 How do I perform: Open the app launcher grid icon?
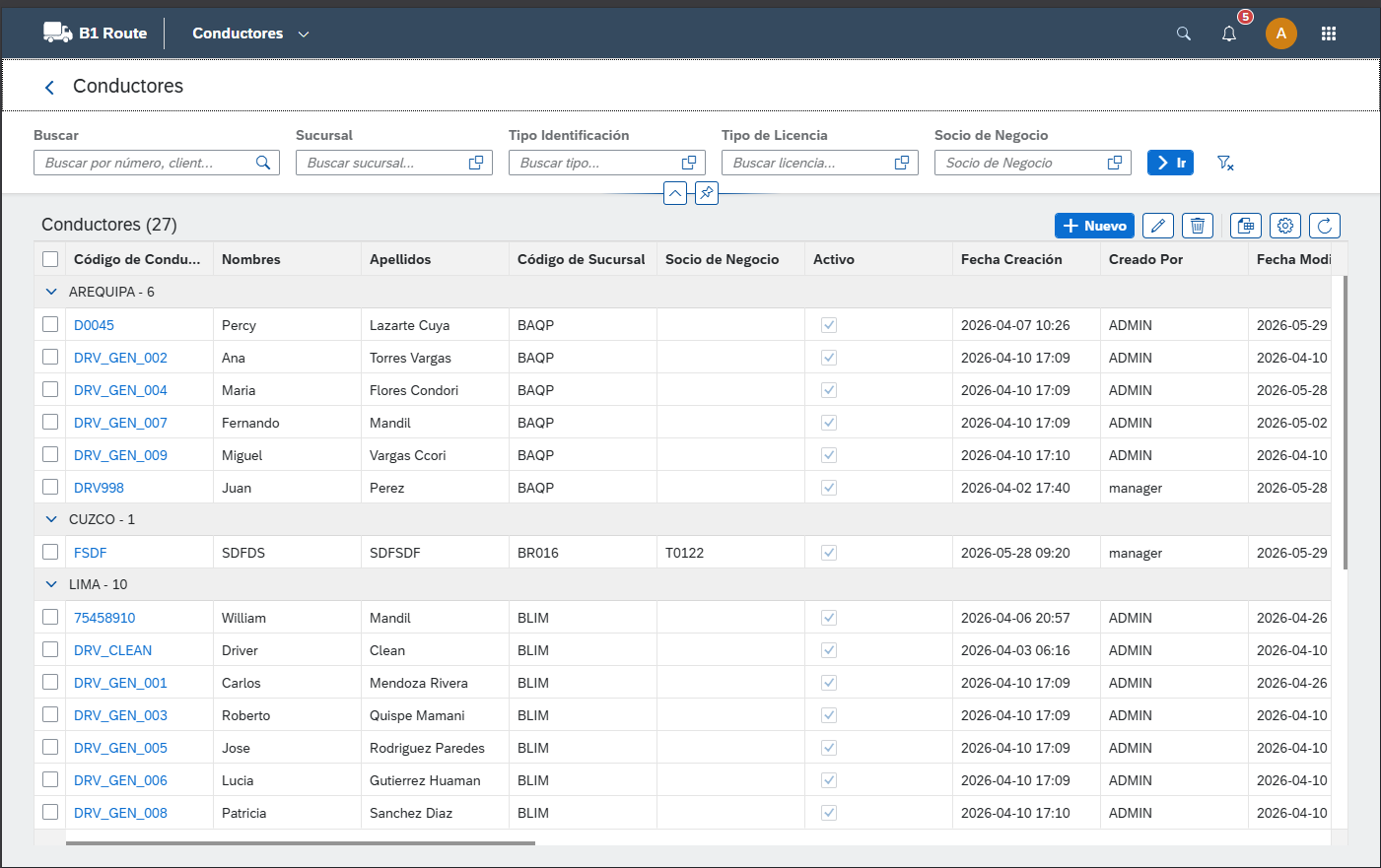(x=1329, y=33)
